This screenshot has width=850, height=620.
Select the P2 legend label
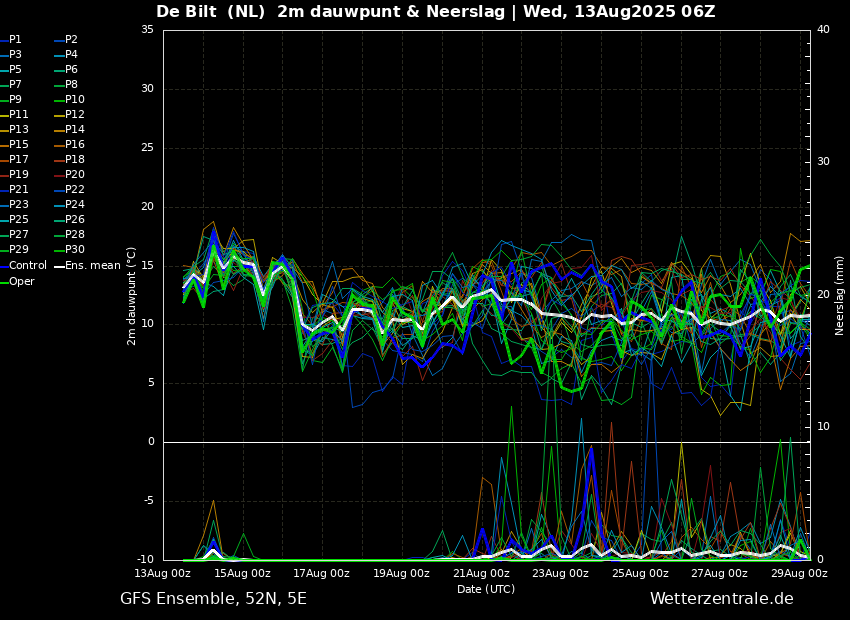click(71, 40)
